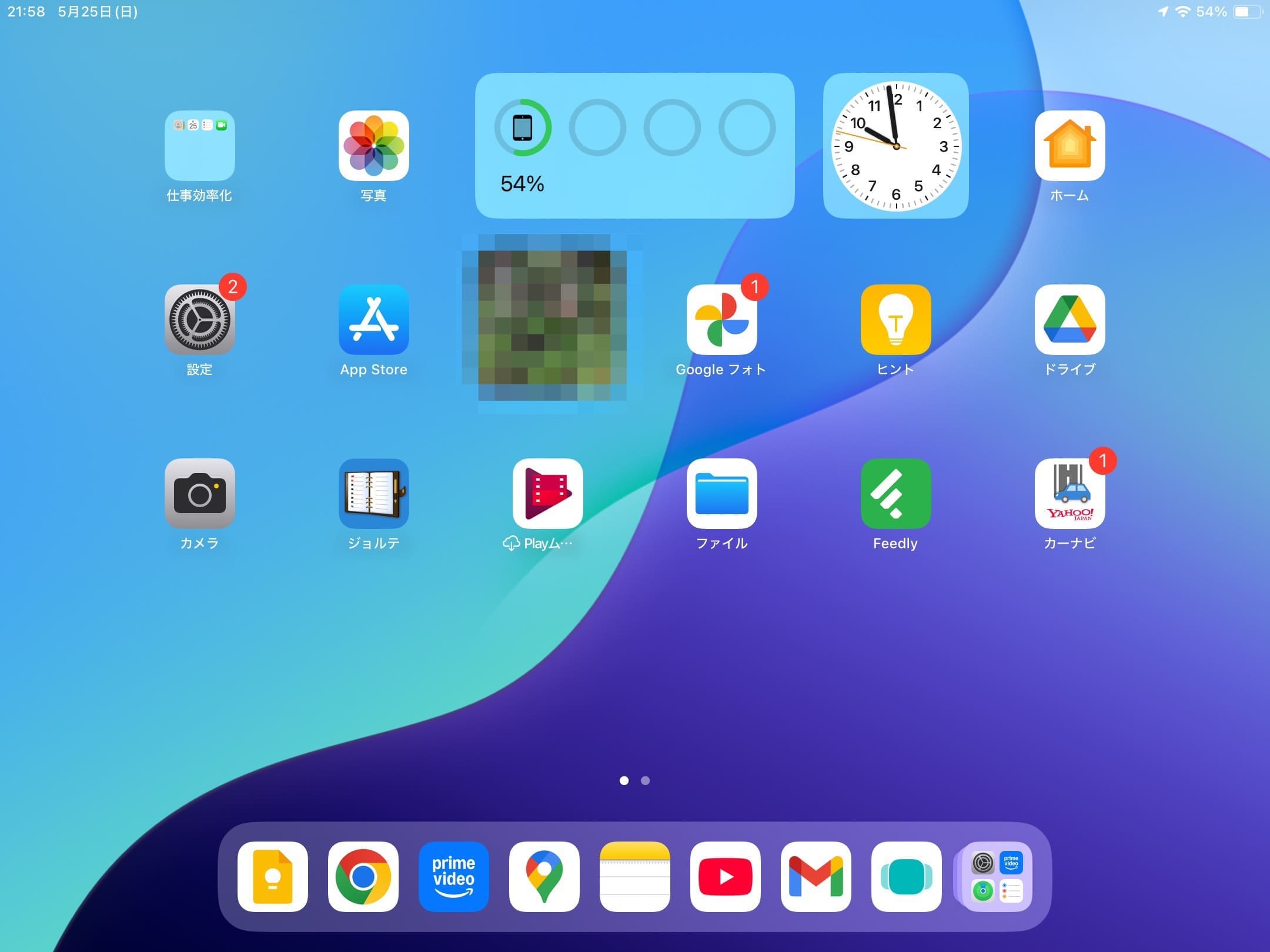The width and height of the screenshot is (1270, 952).
Task: Open the ヒント Tips app
Action: point(896,320)
